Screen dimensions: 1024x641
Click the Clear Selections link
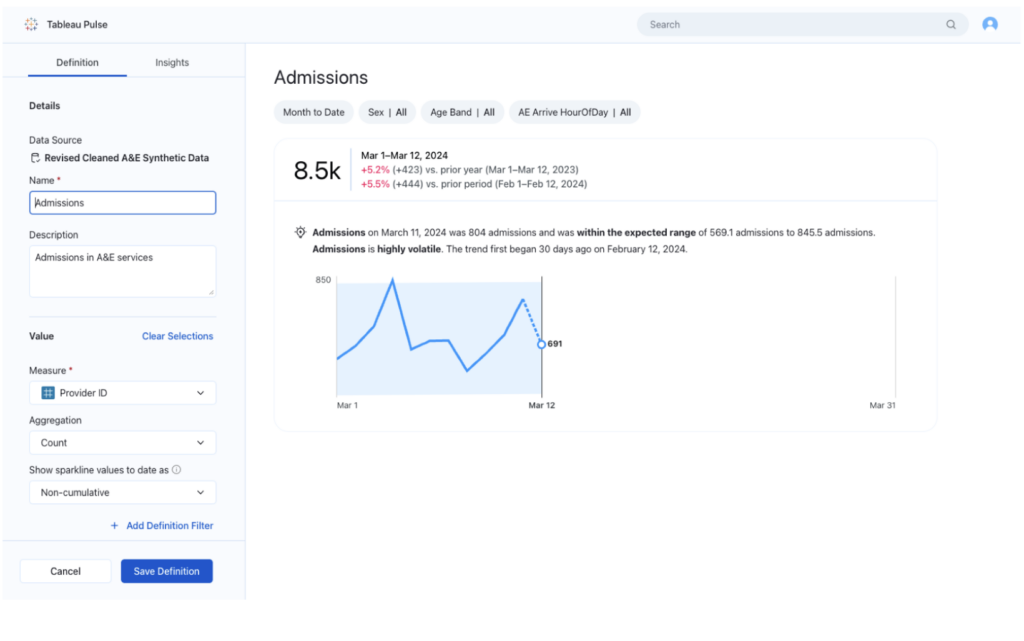pos(177,336)
